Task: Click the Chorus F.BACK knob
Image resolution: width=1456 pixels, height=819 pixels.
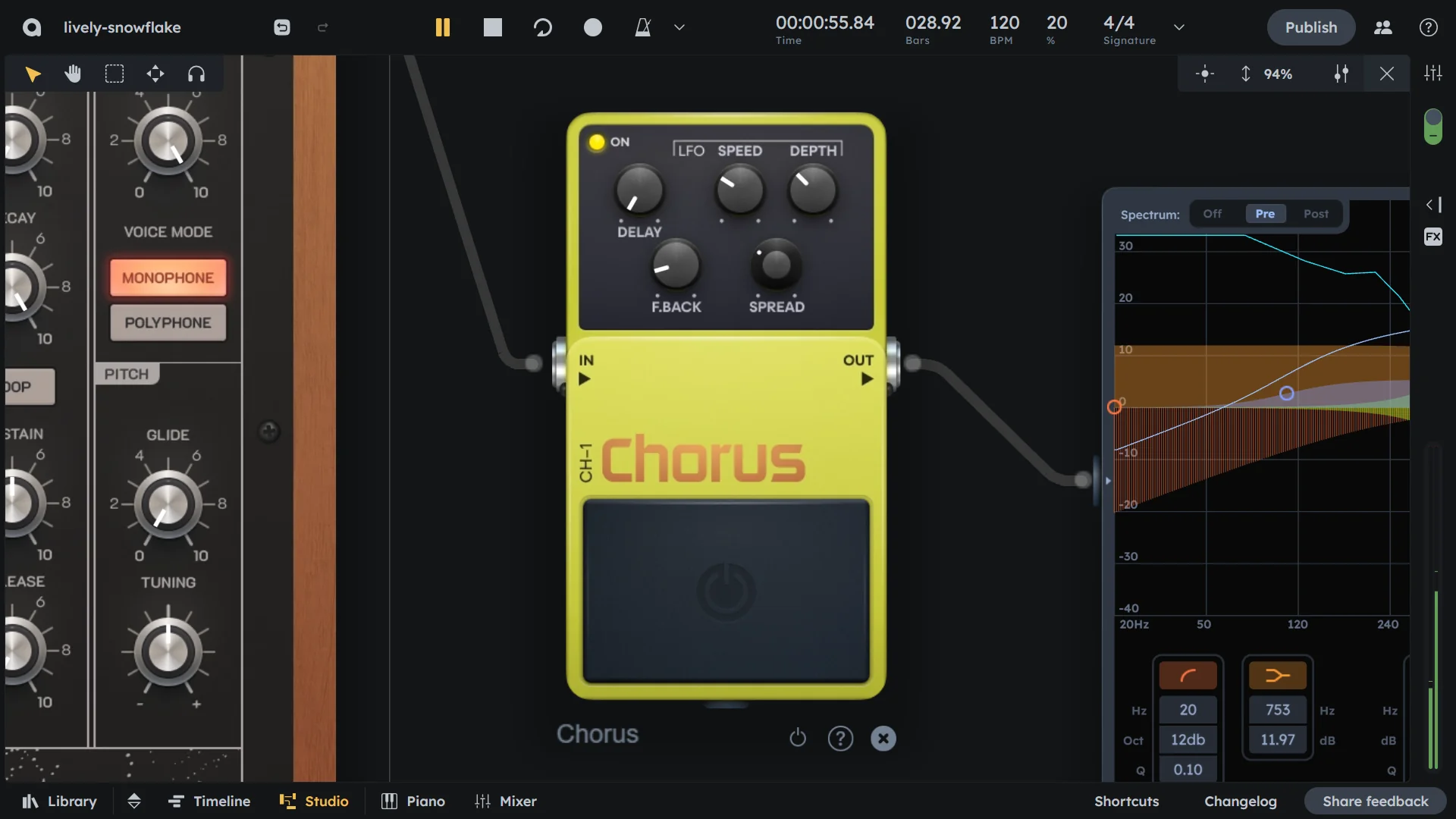Action: coord(676,265)
